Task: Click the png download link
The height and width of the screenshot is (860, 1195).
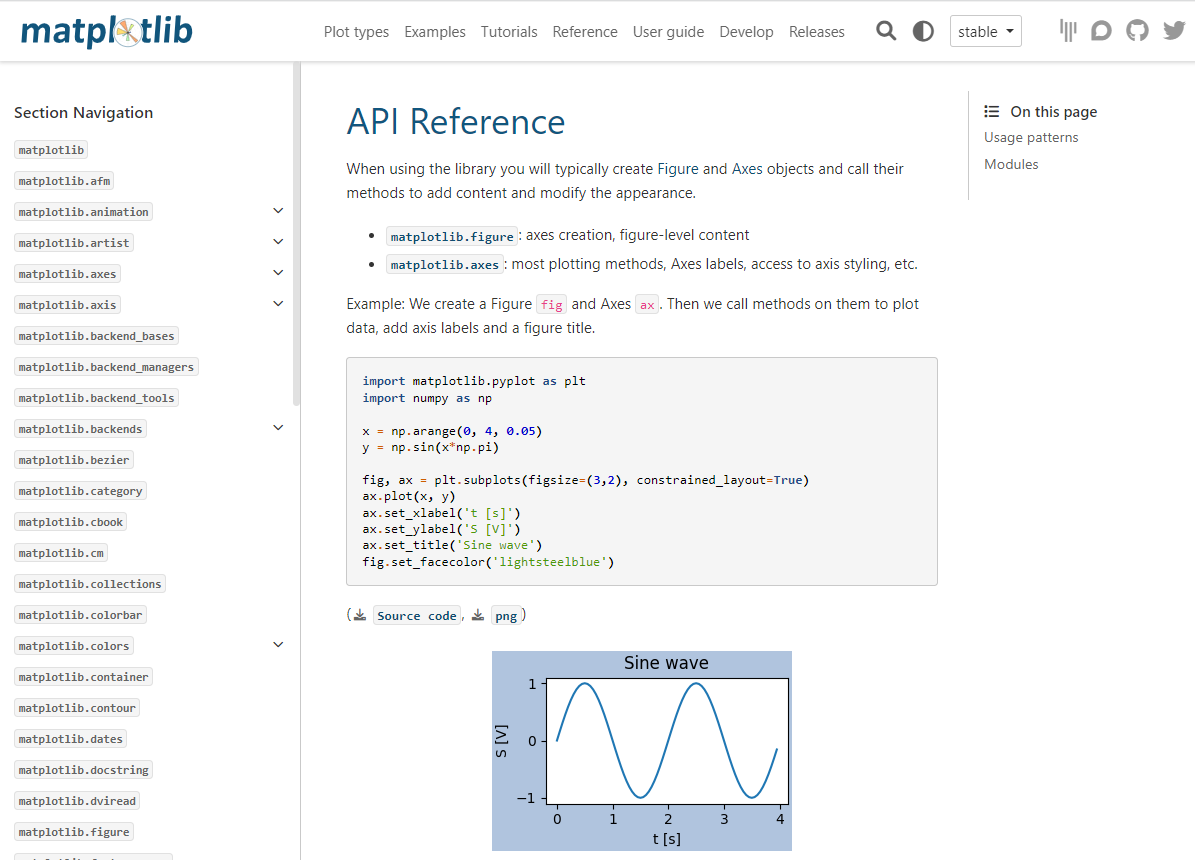Action: pos(506,616)
